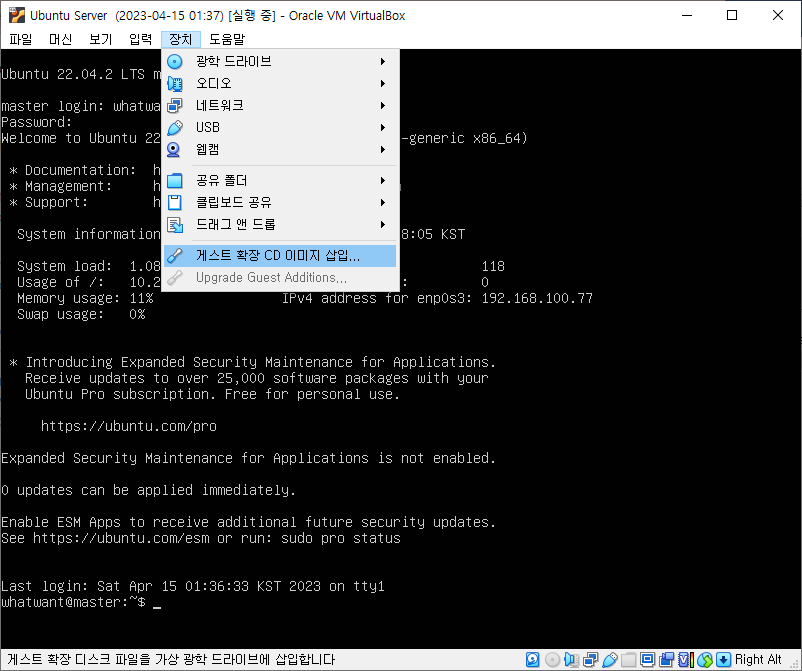Select 네트워크 menu entry
The width and height of the screenshot is (802, 671).
tap(280, 105)
